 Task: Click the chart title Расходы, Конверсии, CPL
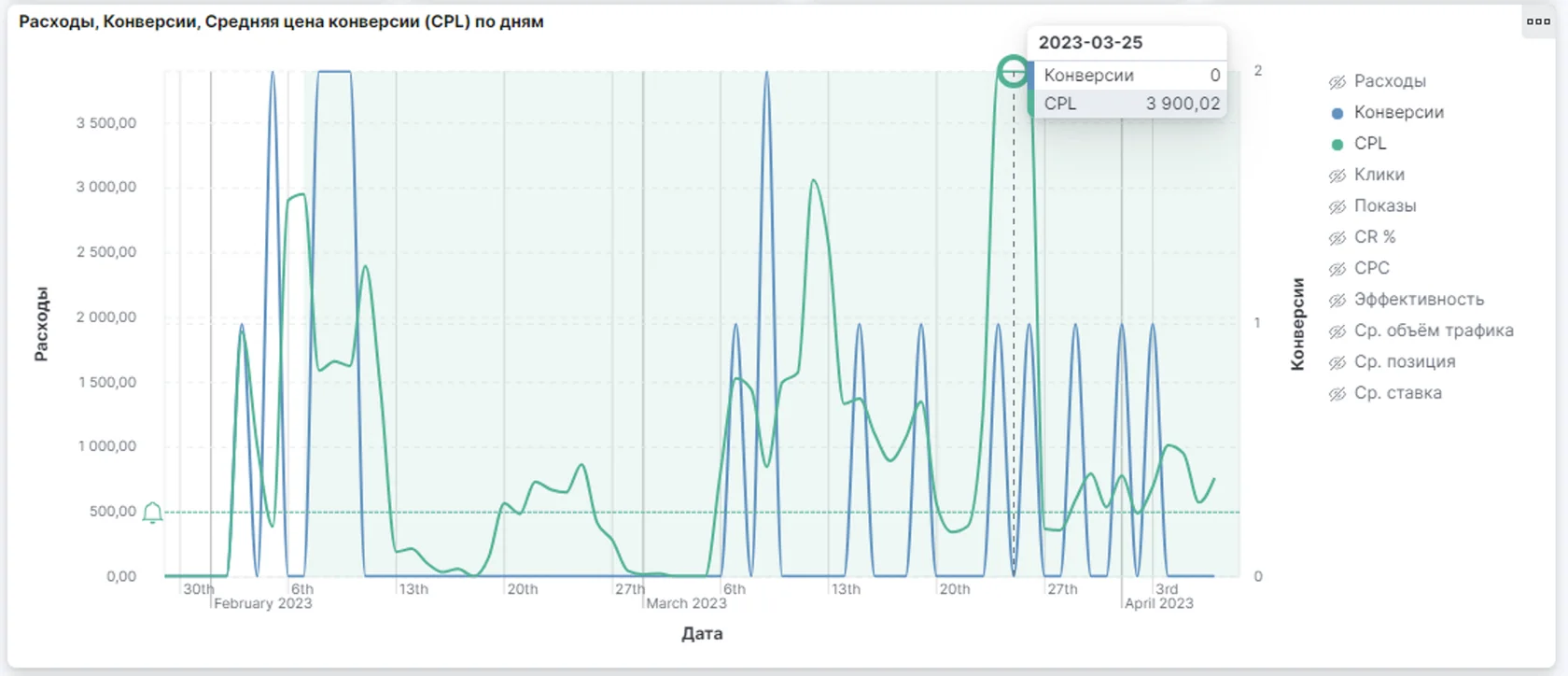point(281,21)
